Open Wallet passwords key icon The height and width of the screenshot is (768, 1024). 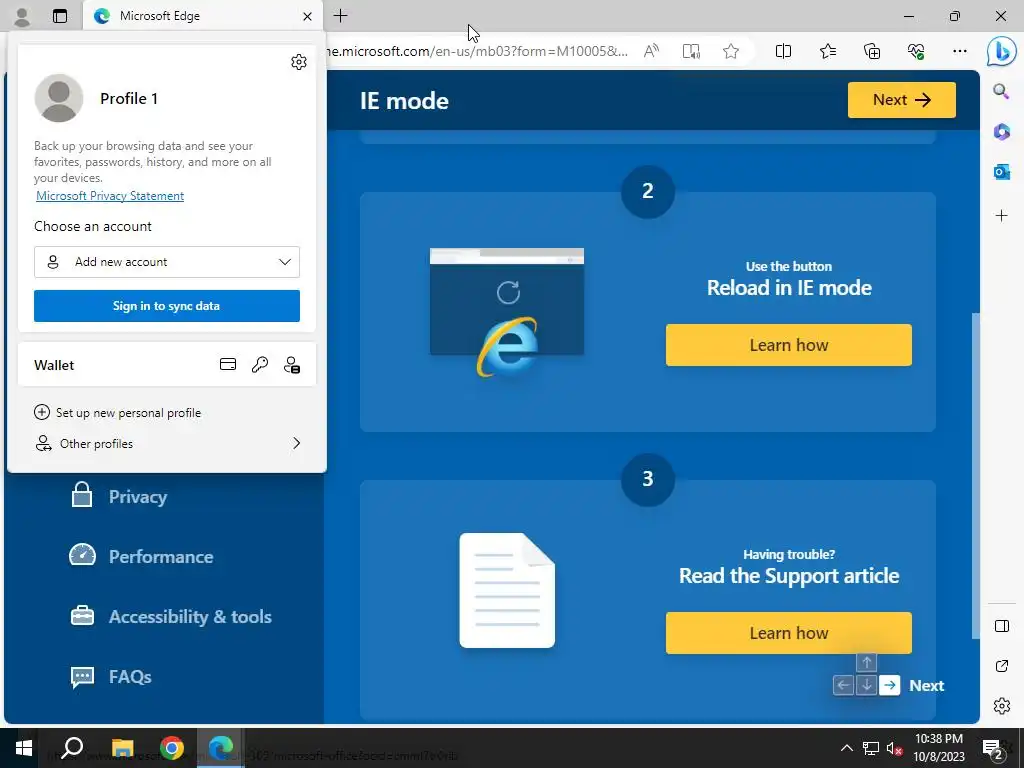[x=260, y=364]
